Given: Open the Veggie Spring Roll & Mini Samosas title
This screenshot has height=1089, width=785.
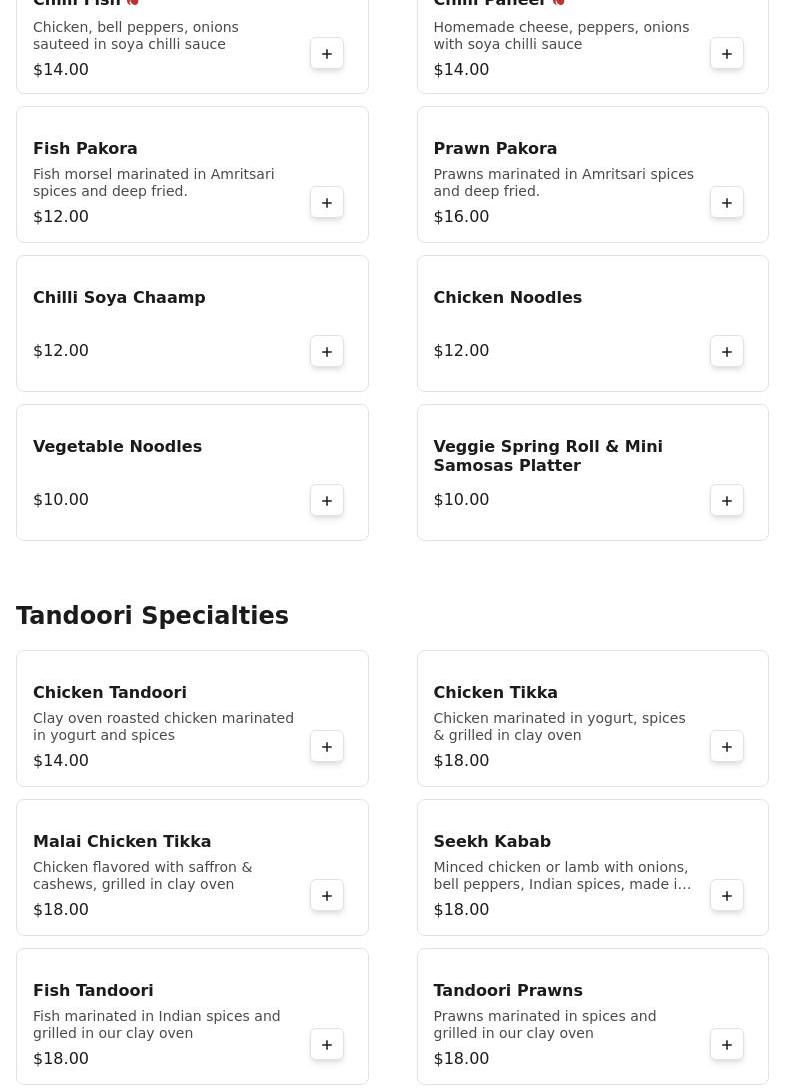Looking at the screenshot, I should [x=547, y=456].
